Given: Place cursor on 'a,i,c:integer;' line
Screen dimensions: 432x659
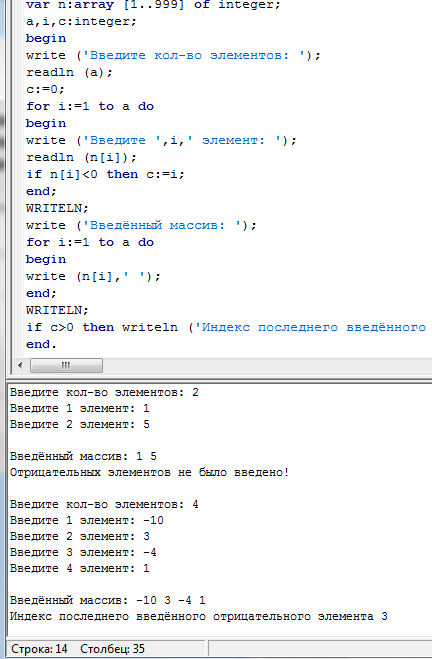Looking at the screenshot, I should [x=81, y=21].
